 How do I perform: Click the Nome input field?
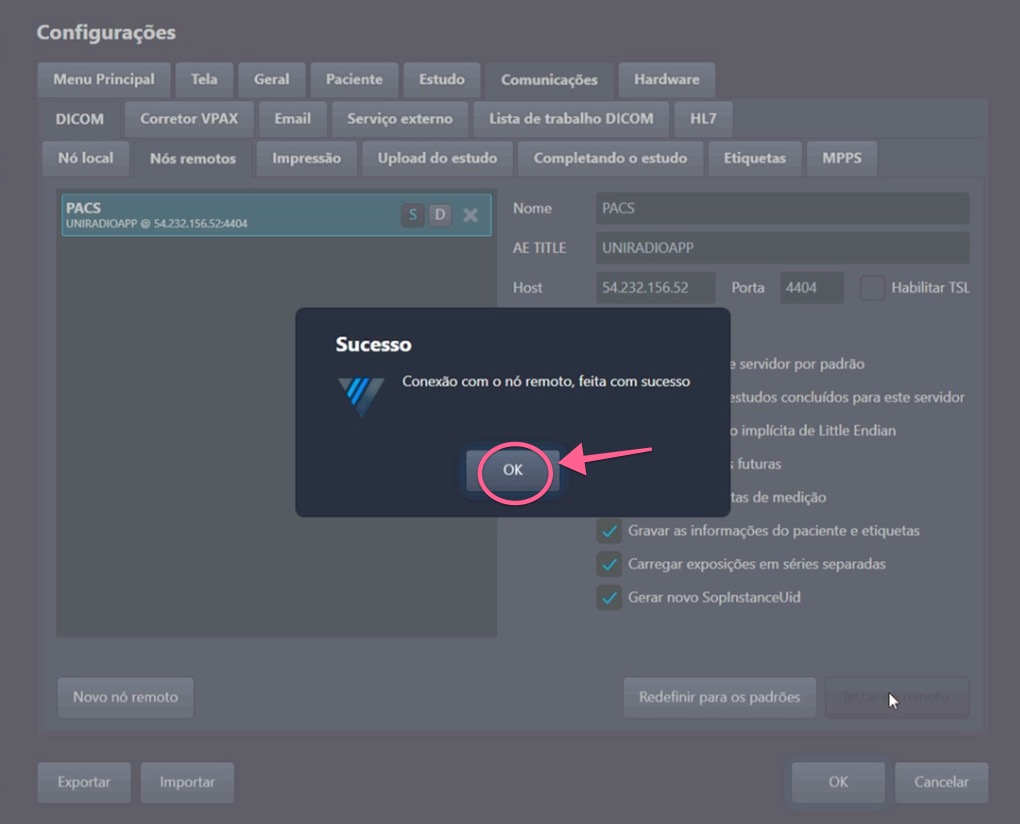tap(783, 208)
